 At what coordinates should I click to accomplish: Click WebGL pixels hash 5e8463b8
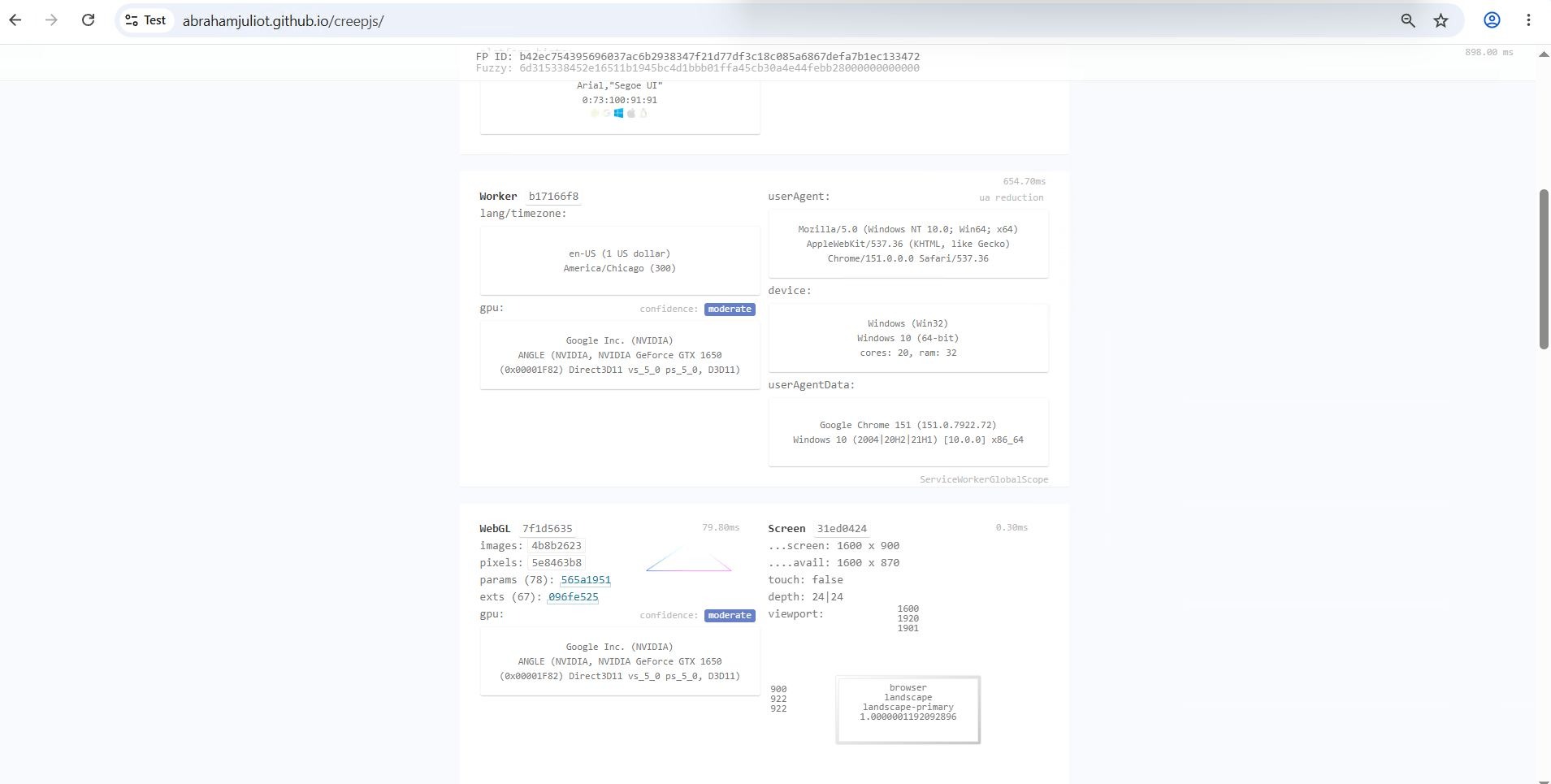[557, 563]
